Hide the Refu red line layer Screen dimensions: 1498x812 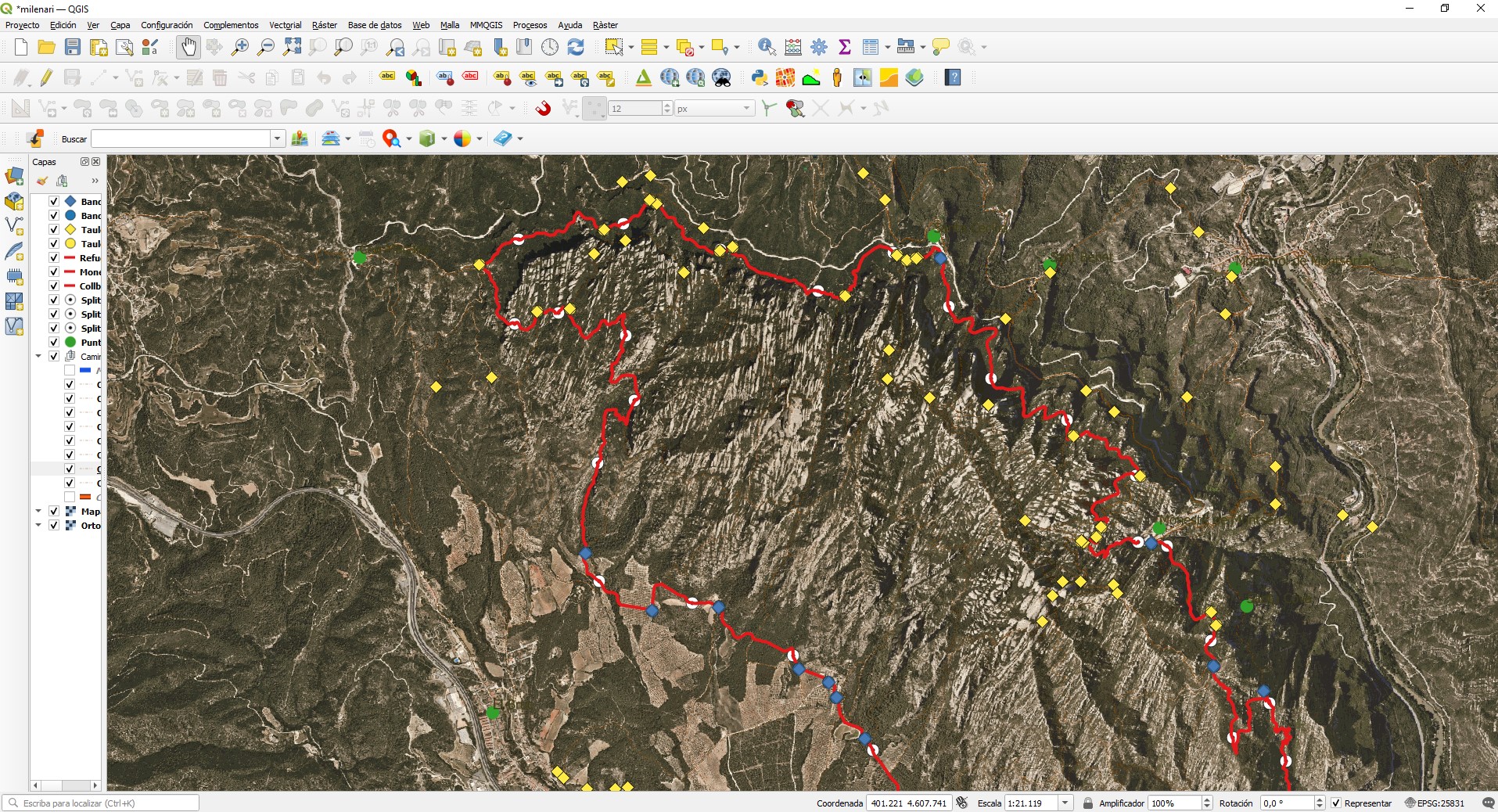[54, 257]
